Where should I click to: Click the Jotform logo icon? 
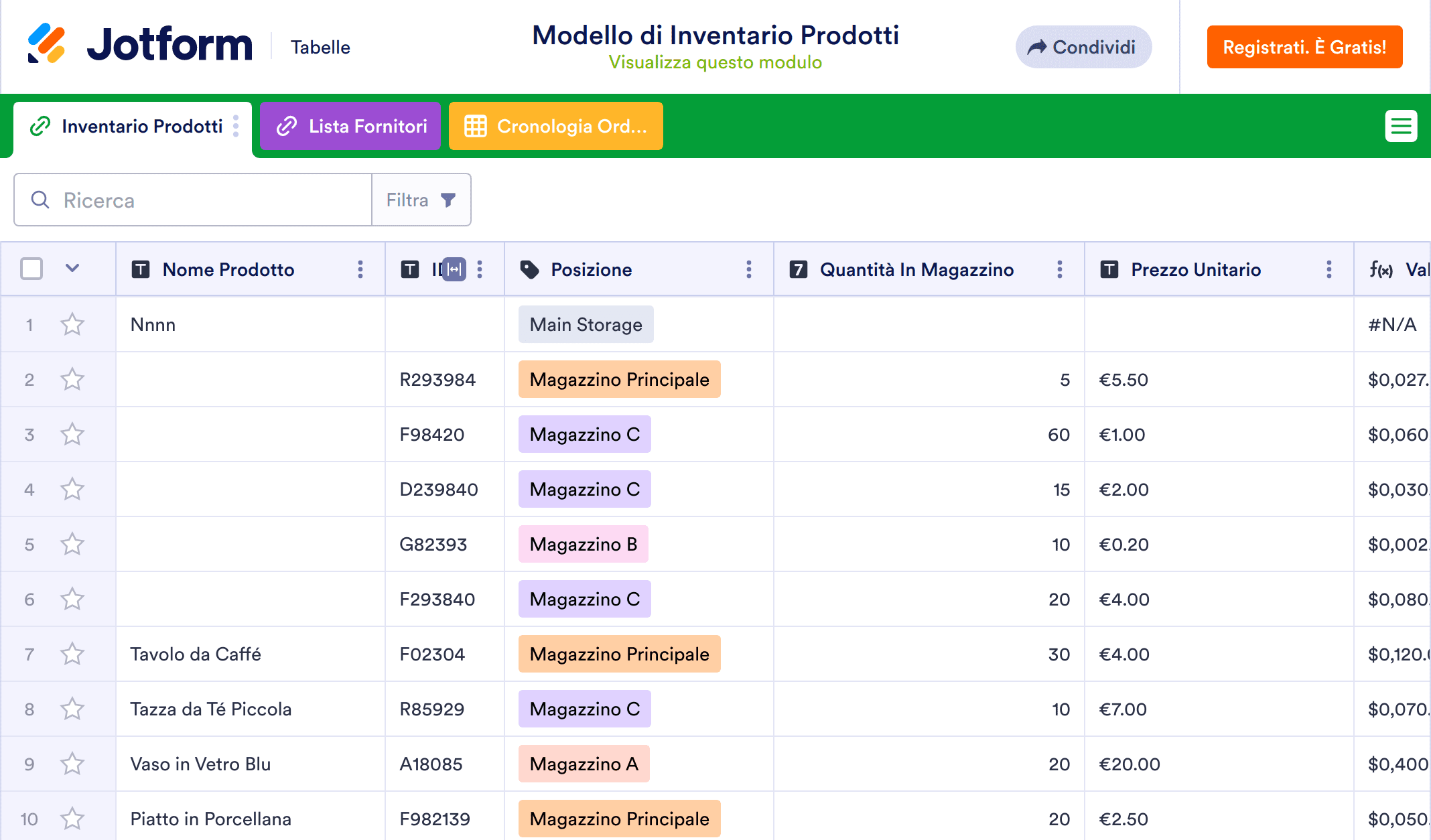tap(46, 44)
